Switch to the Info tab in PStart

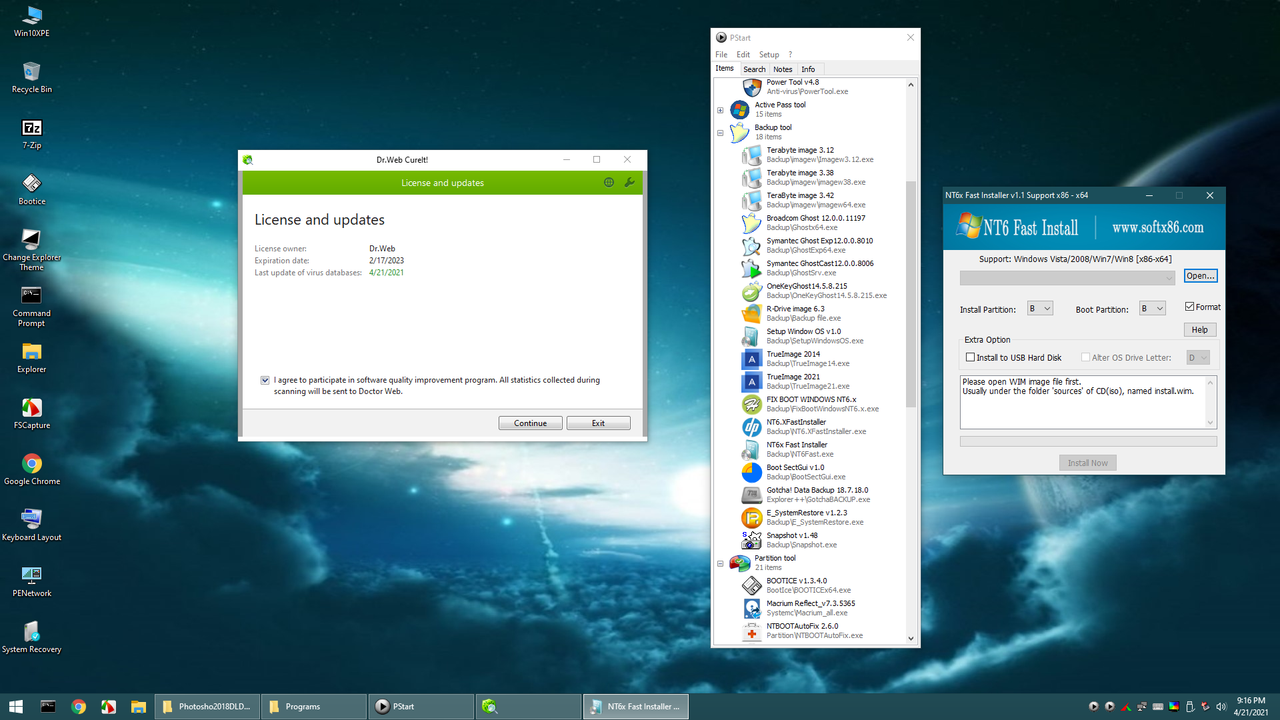pos(808,69)
